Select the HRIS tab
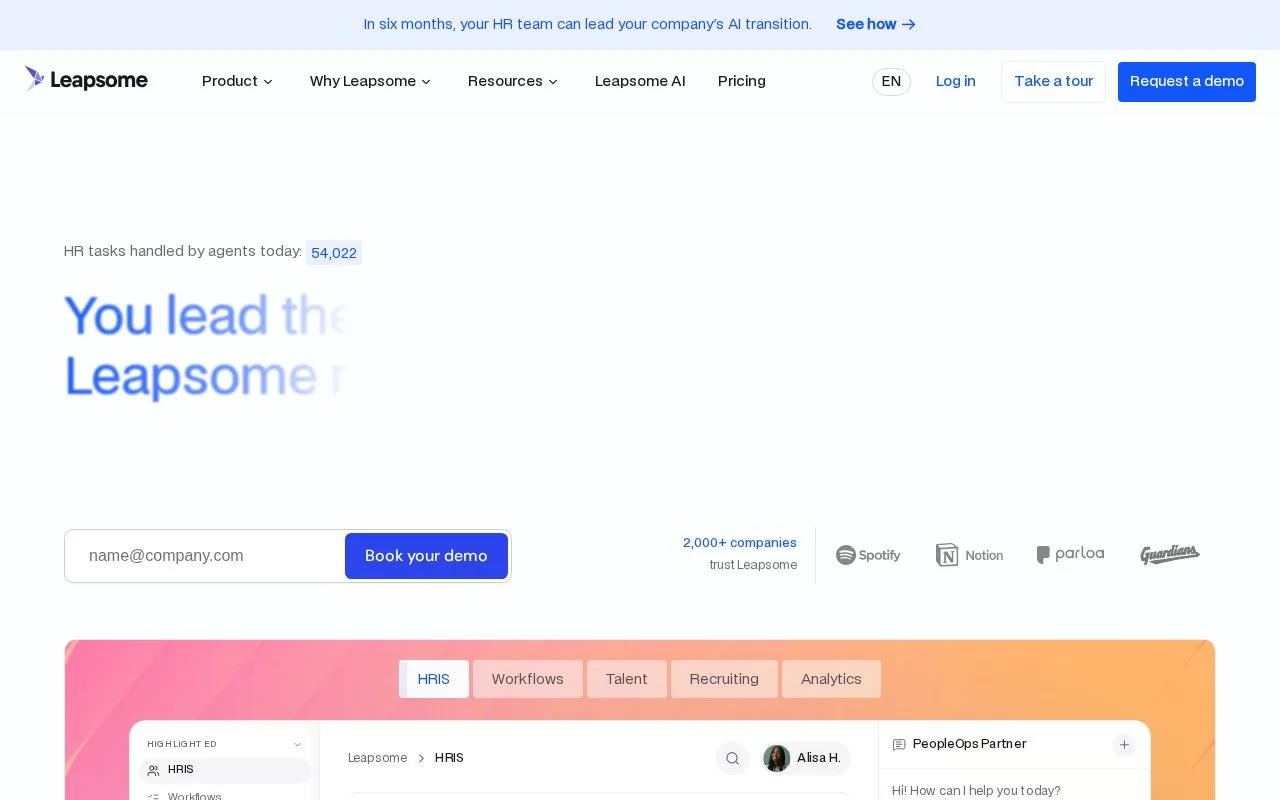 [x=434, y=679]
